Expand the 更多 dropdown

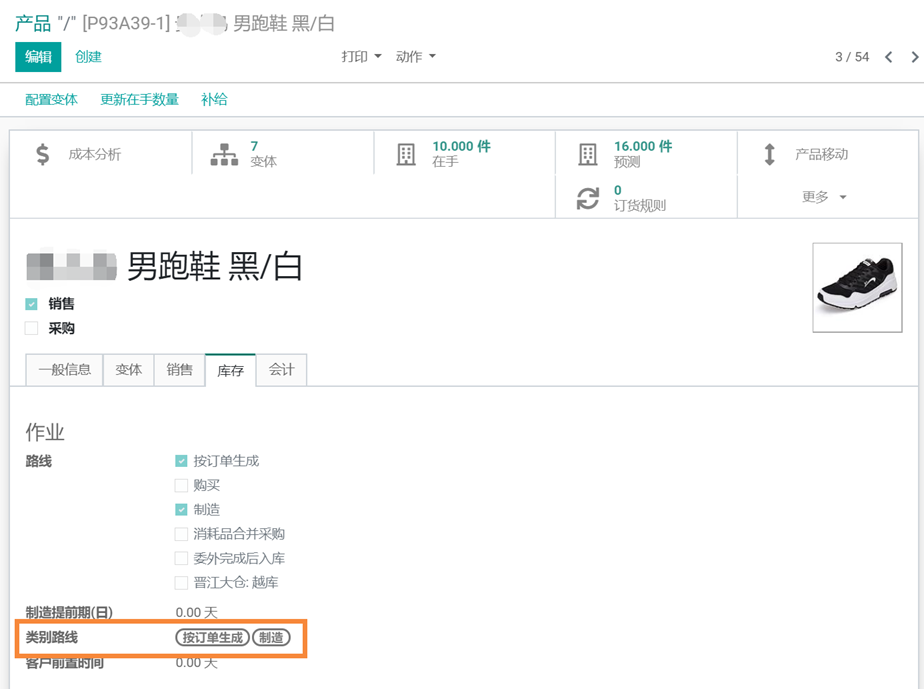824,197
